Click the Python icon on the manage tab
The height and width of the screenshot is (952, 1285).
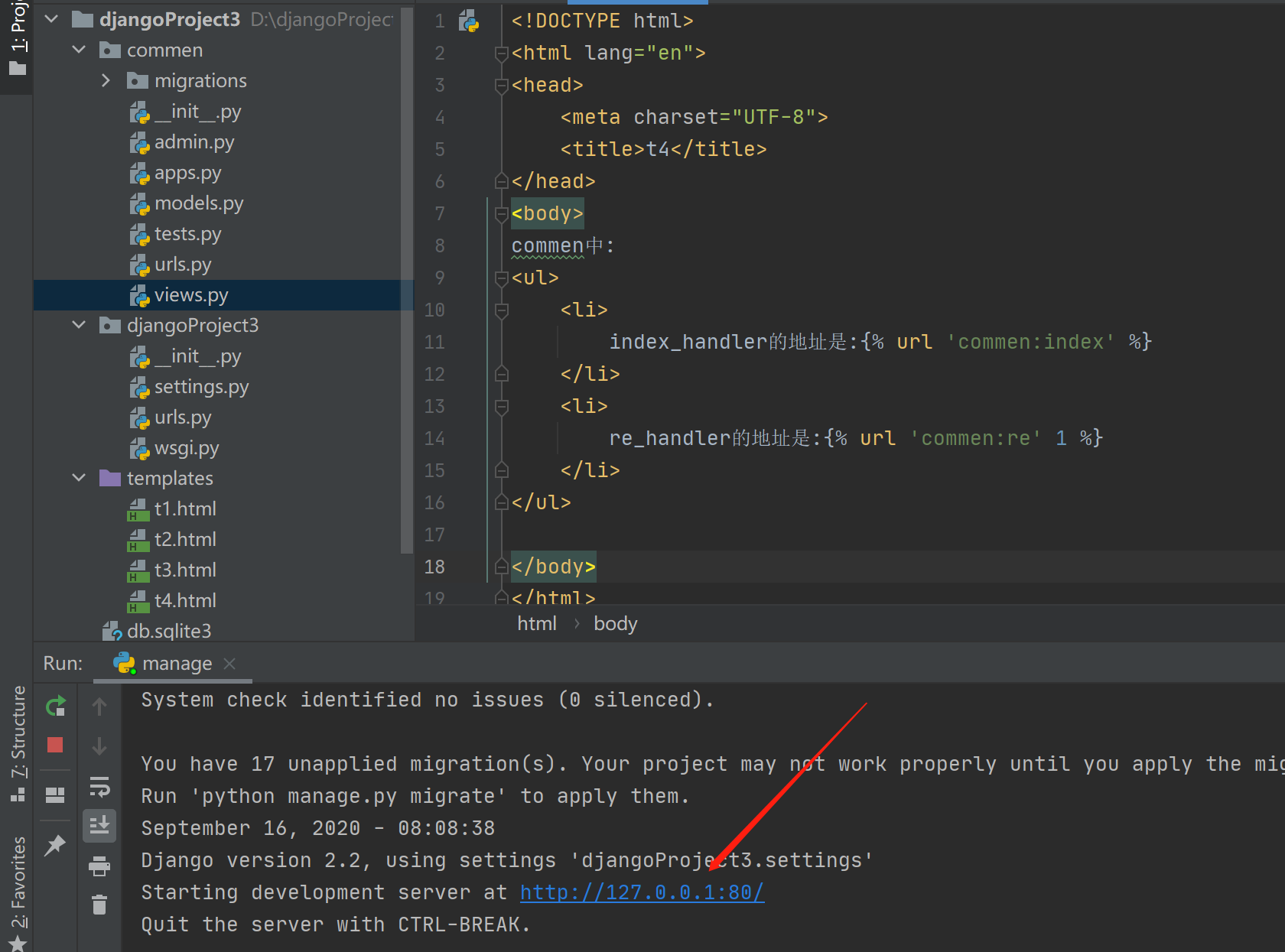point(125,663)
